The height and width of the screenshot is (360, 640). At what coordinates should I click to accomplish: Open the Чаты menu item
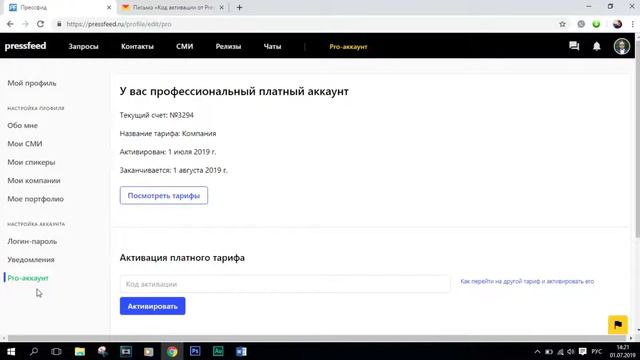(272, 47)
